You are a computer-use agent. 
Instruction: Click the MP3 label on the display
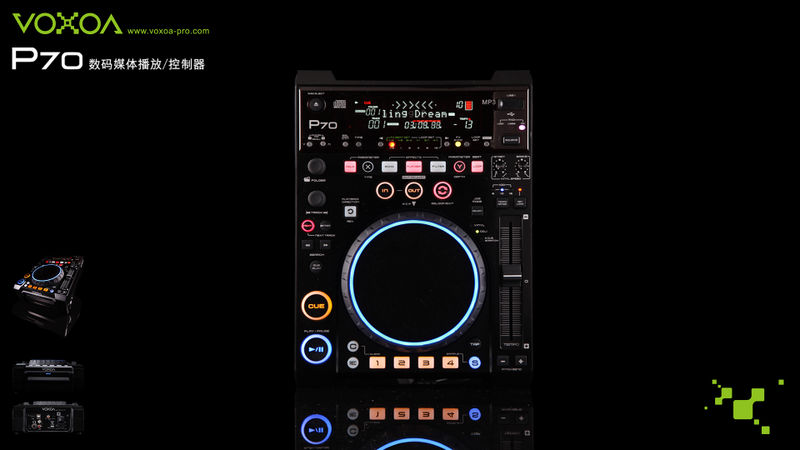click(x=488, y=102)
